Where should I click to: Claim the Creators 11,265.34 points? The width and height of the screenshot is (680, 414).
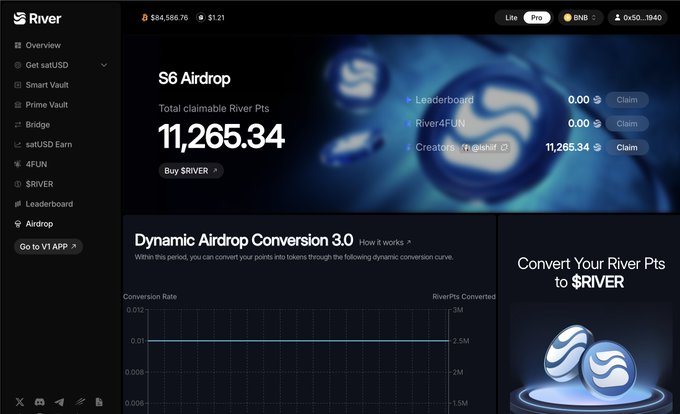(627, 148)
